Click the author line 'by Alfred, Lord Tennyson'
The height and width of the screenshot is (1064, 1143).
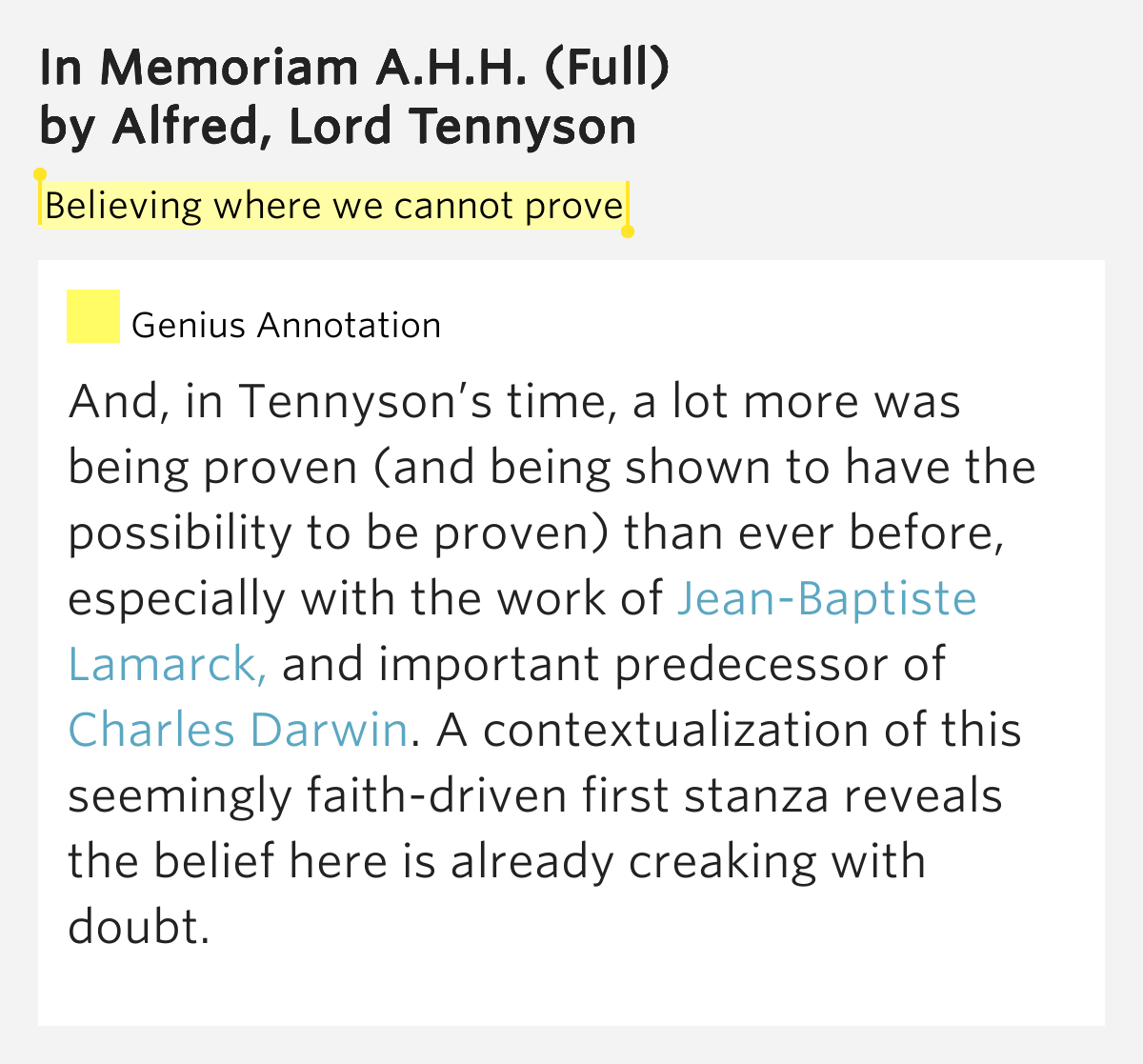point(338,126)
